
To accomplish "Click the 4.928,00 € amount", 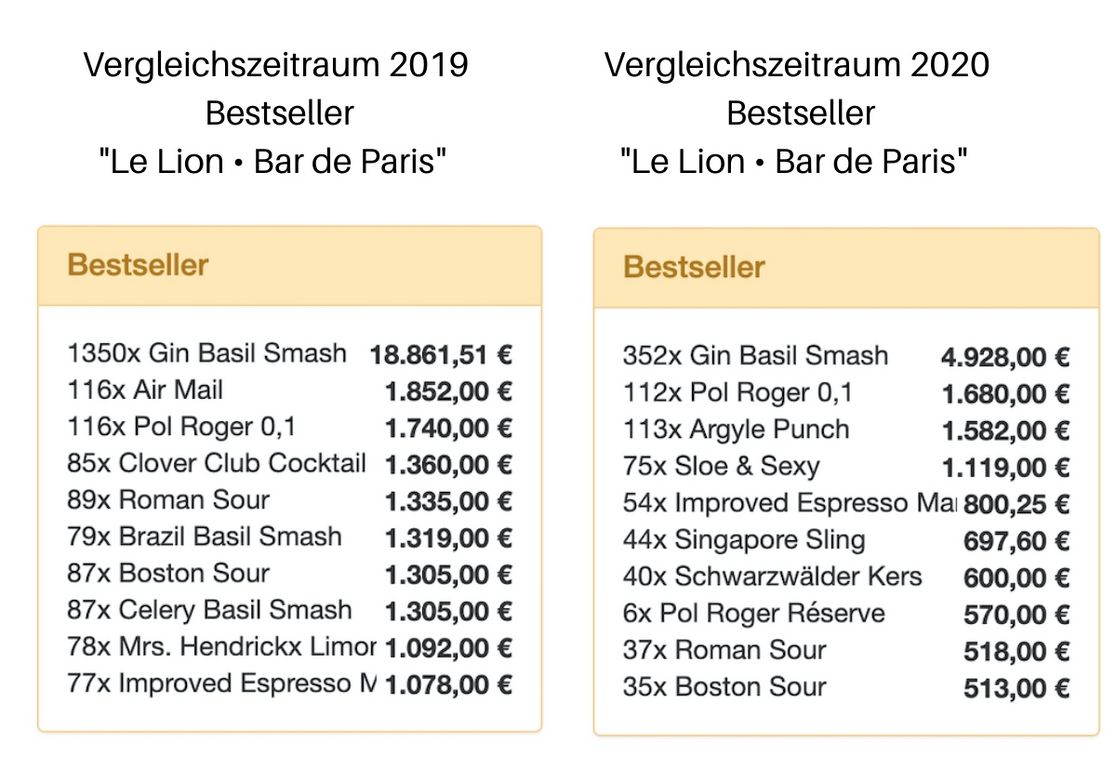I will (x=1005, y=358).
